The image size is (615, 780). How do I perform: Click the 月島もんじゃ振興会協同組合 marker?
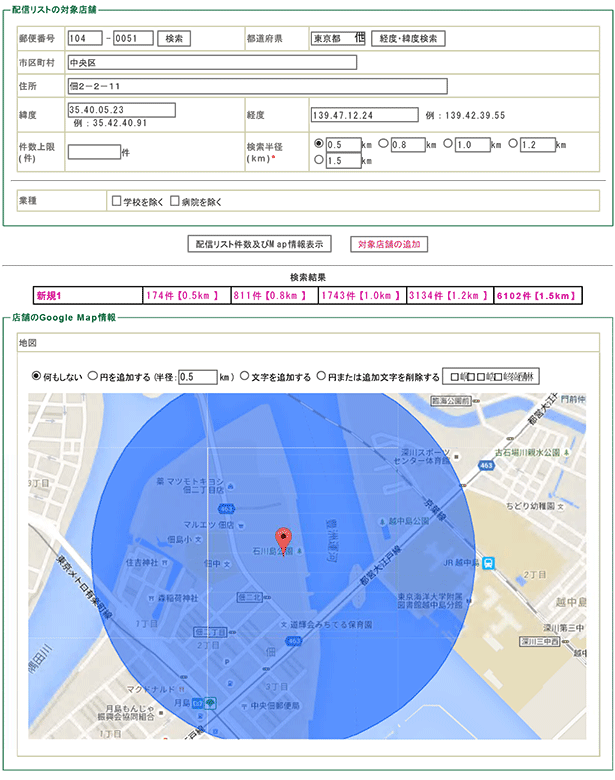point(161,712)
